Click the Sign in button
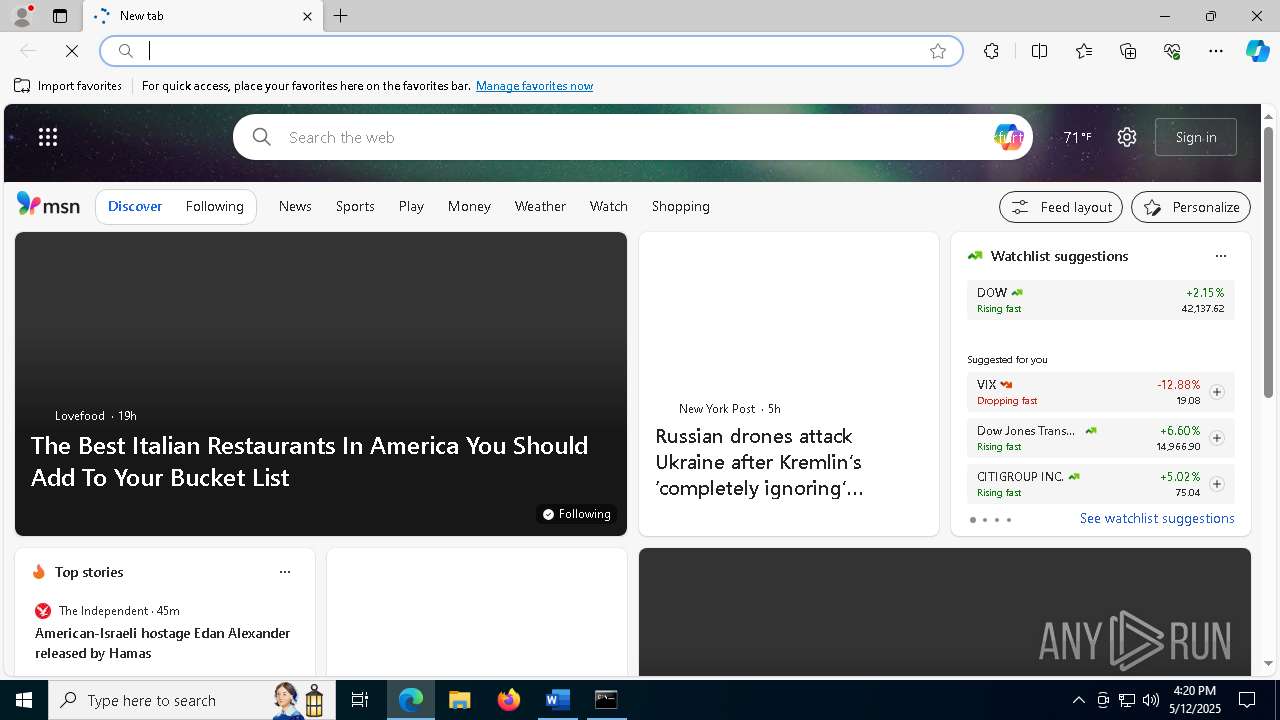 tap(1196, 137)
